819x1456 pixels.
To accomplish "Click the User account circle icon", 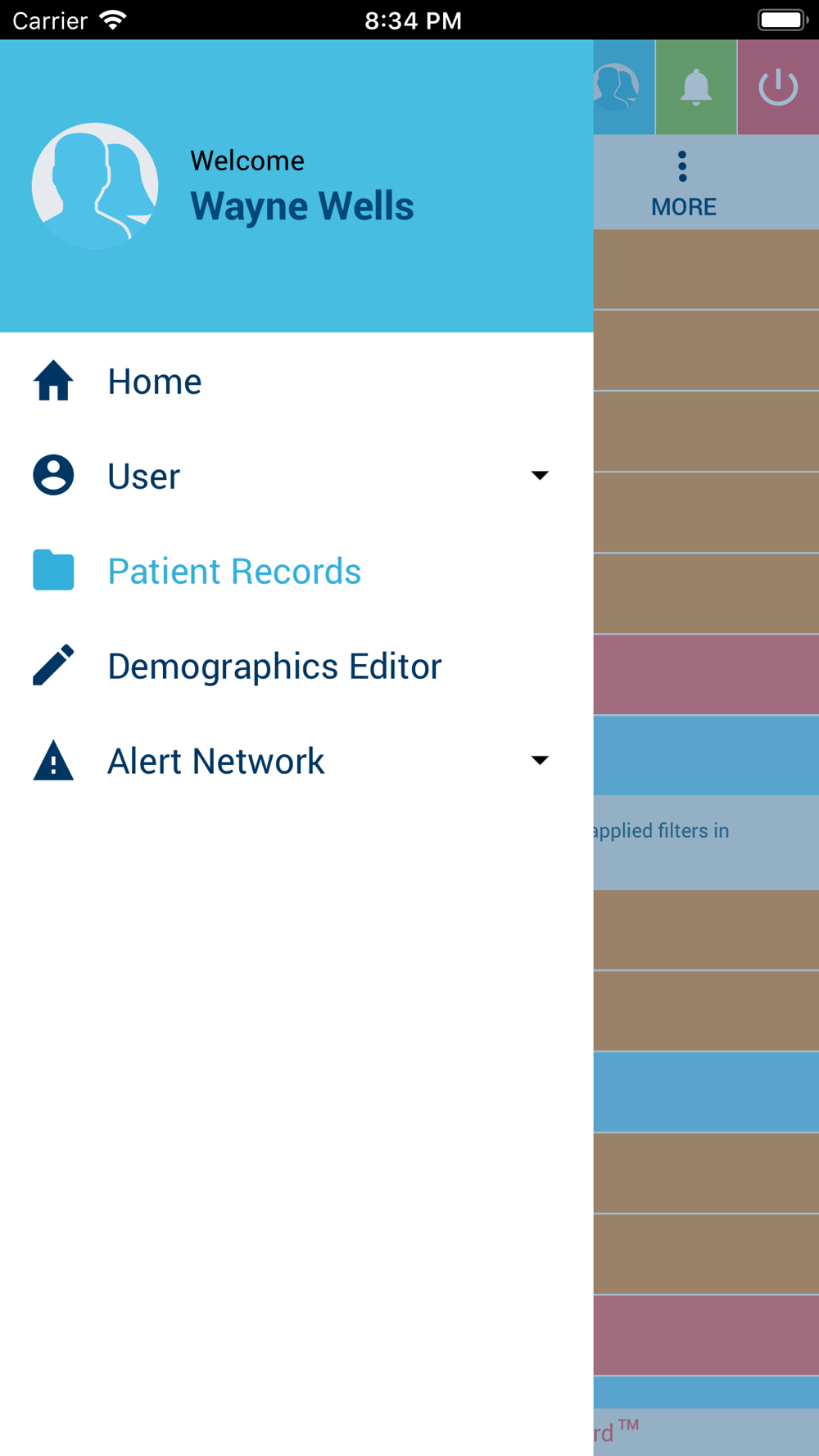I will tap(53, 475).
